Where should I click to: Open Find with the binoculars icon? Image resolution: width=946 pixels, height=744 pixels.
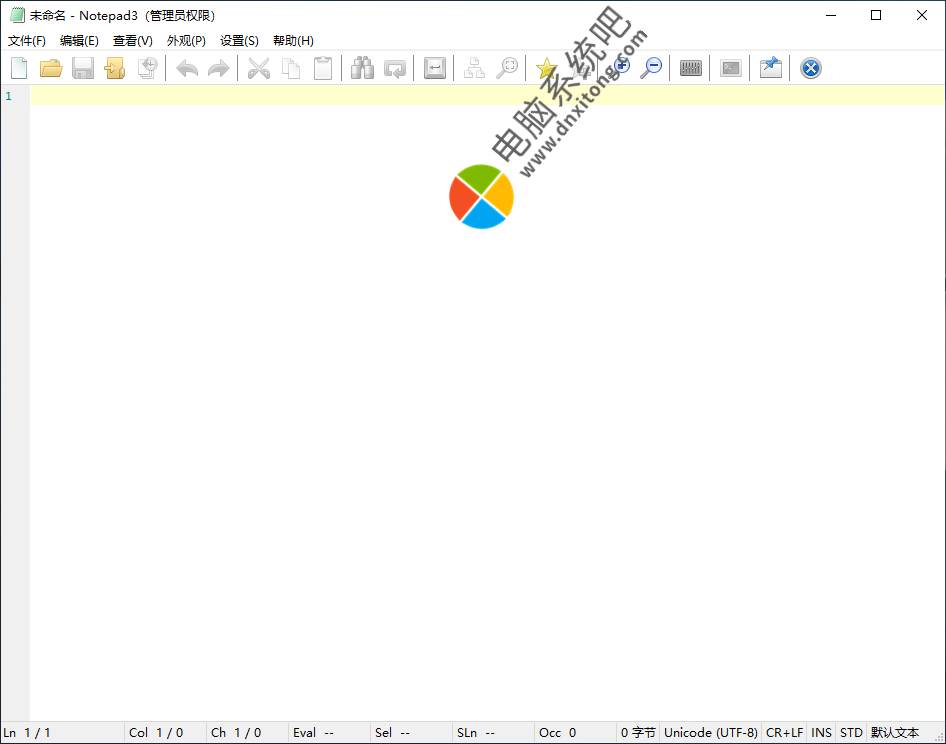tap(363, 68)
